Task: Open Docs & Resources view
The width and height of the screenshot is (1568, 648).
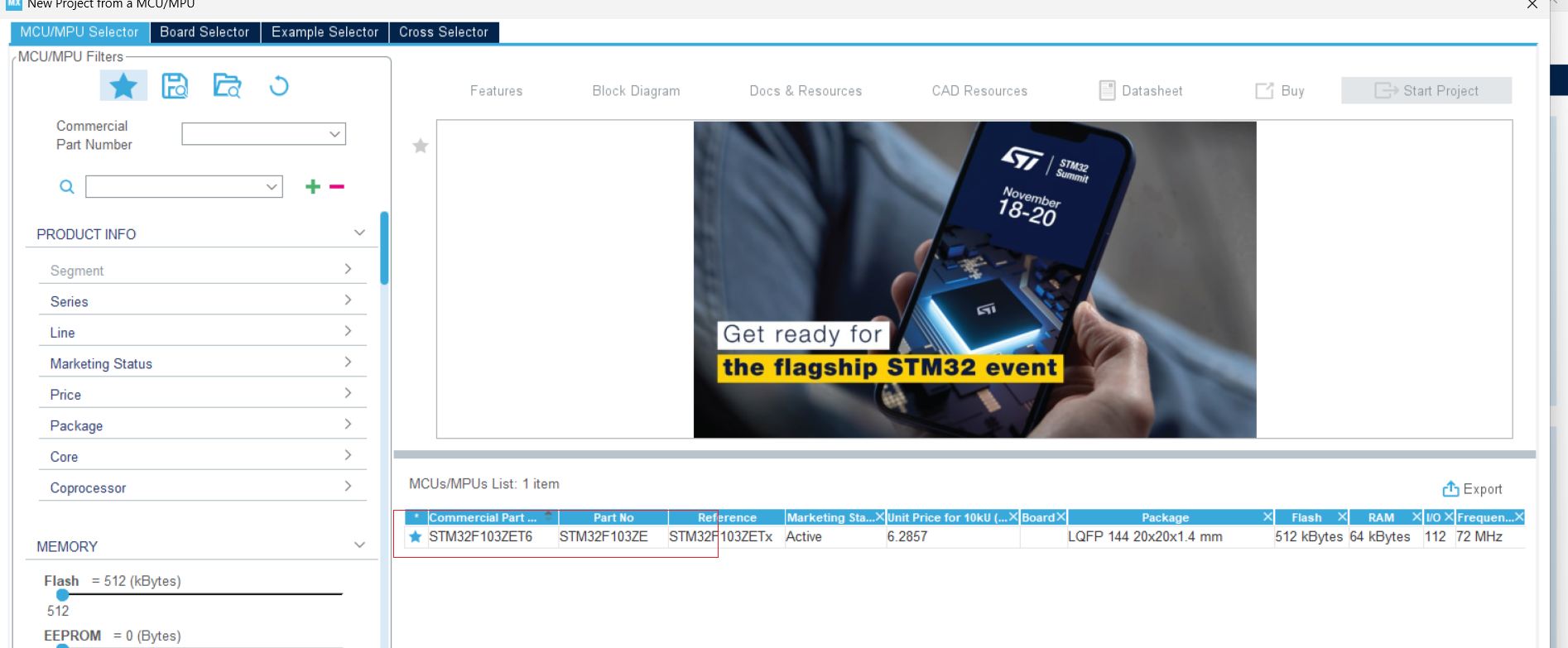Action: (806, 91)
